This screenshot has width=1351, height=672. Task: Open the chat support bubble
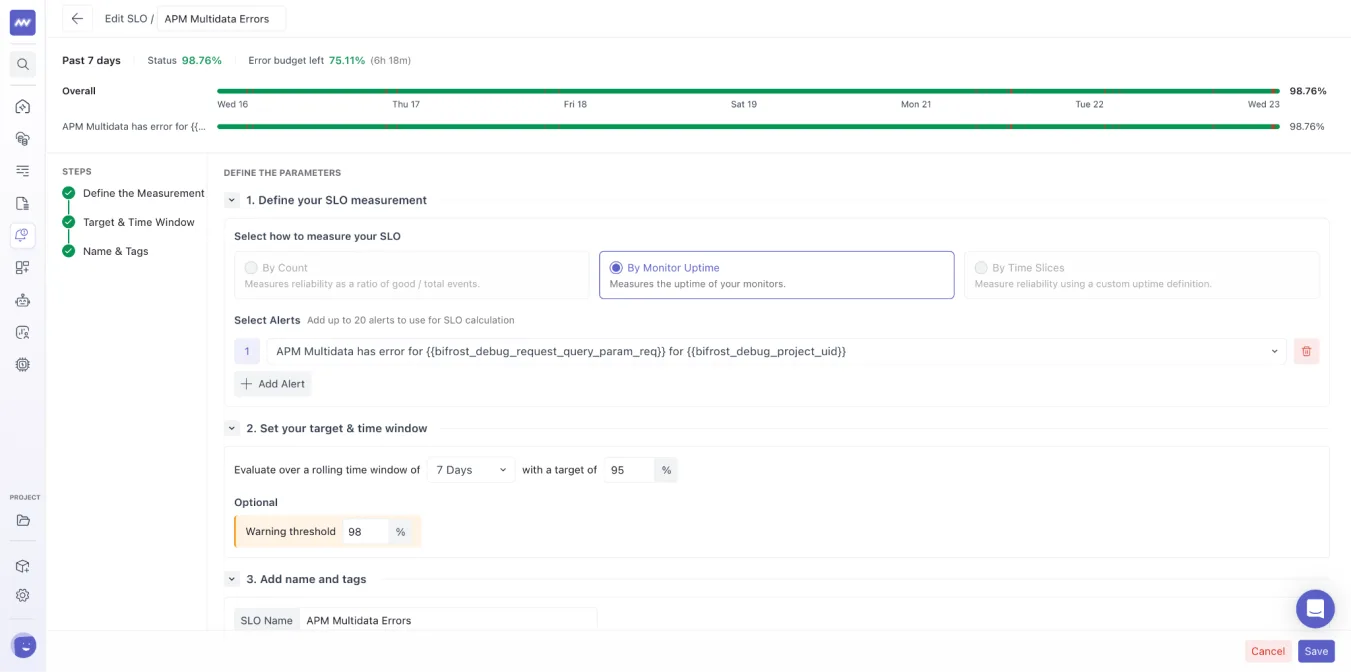(1315, 608)
